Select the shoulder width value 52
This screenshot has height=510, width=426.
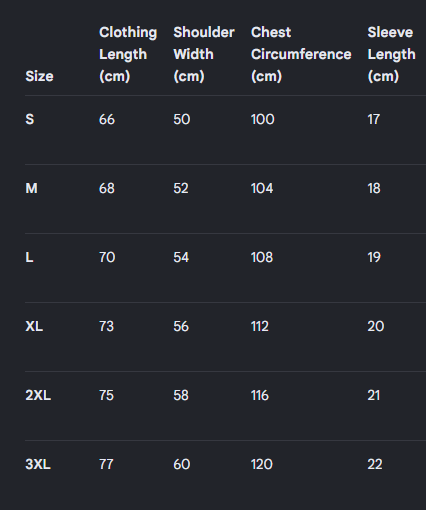tap(181, 188)
